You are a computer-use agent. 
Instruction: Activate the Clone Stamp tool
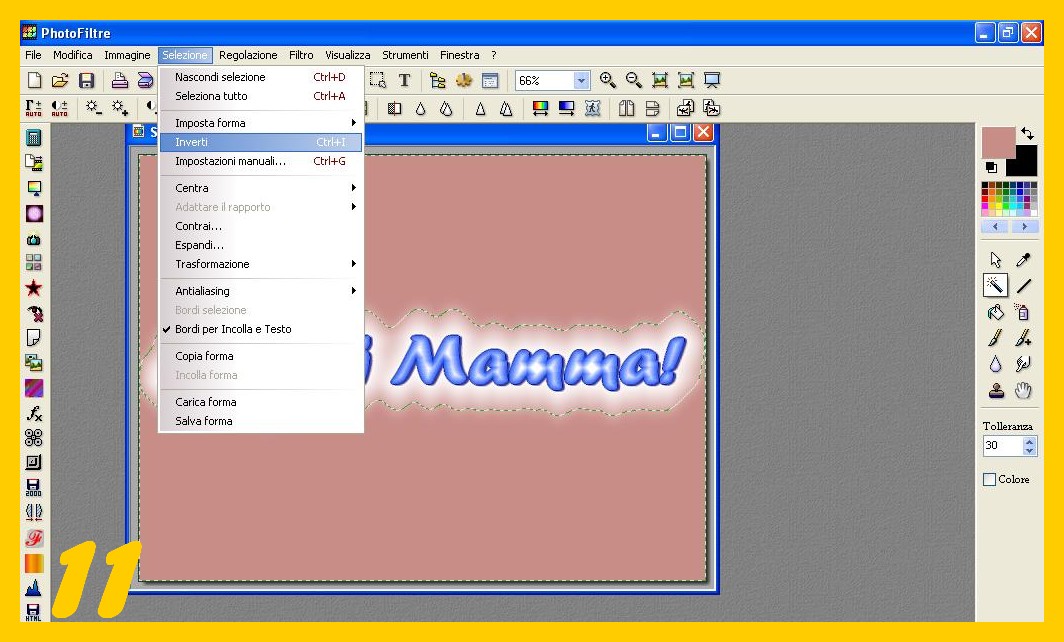tap(995, 390)
